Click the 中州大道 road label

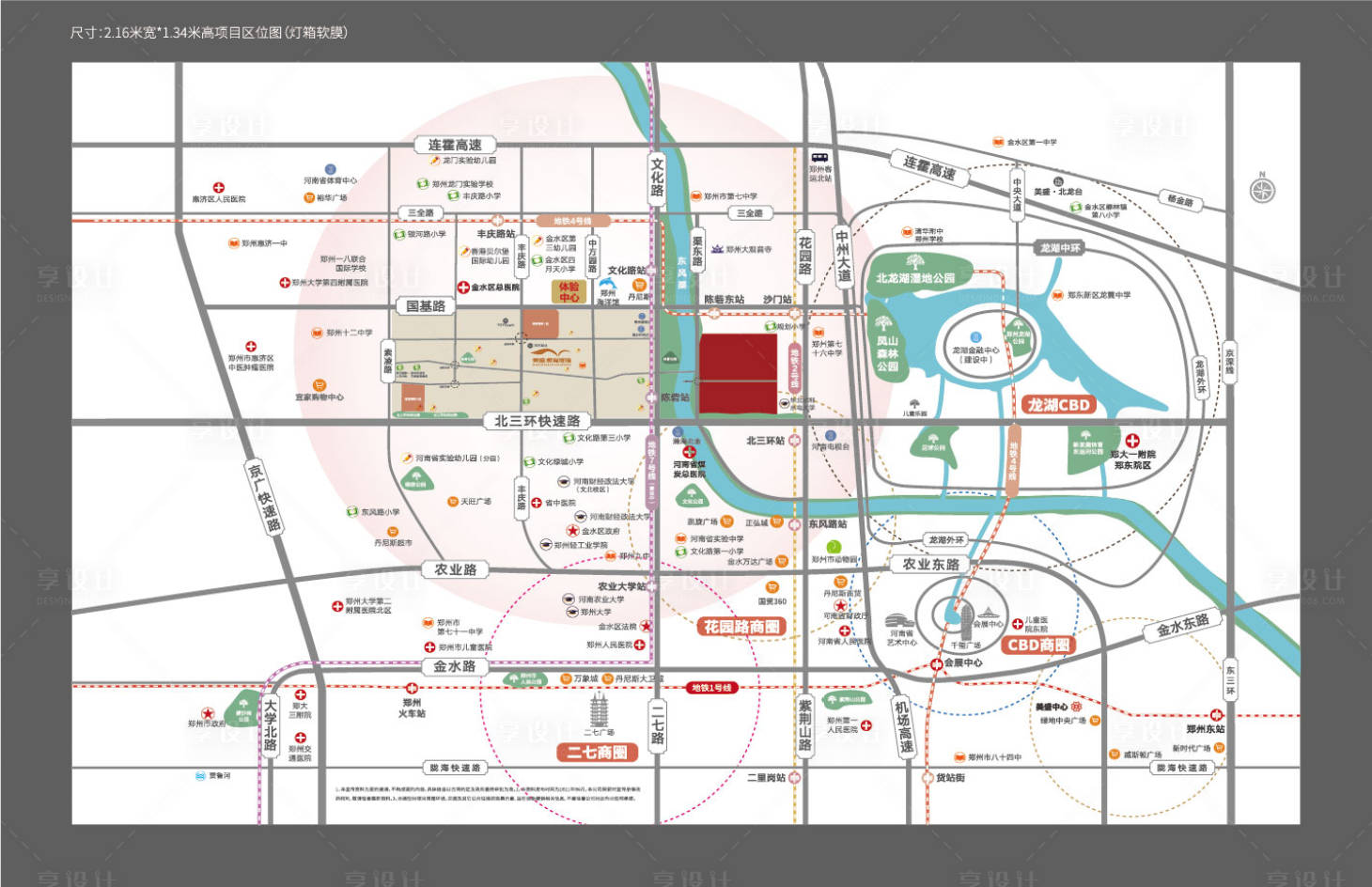[x=843, y=256]
